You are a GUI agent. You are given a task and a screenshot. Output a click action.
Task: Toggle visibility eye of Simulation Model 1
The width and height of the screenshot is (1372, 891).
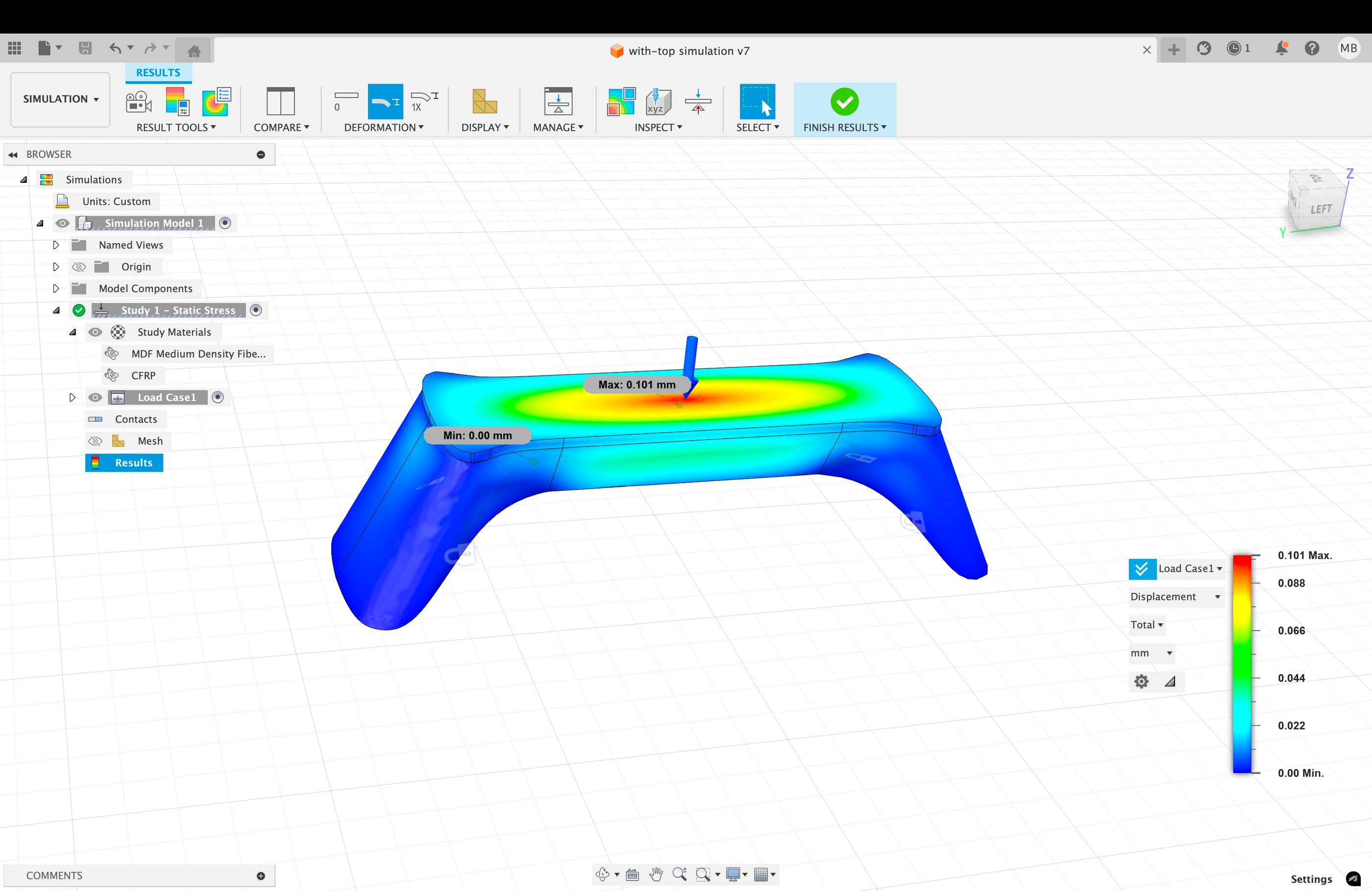62,223
